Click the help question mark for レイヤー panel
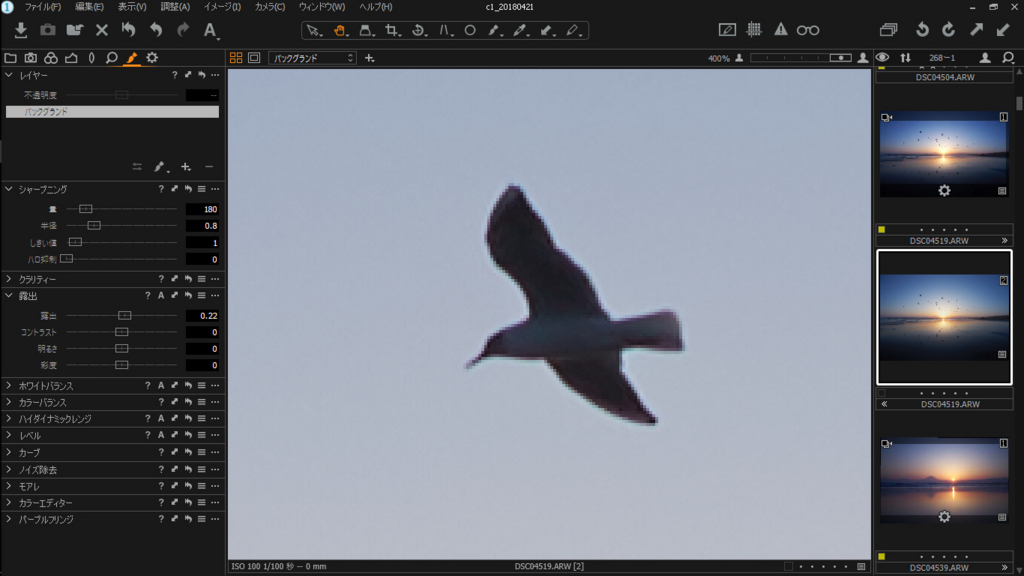This screenshot has width=1024, height=576. (x=174, y=76)
